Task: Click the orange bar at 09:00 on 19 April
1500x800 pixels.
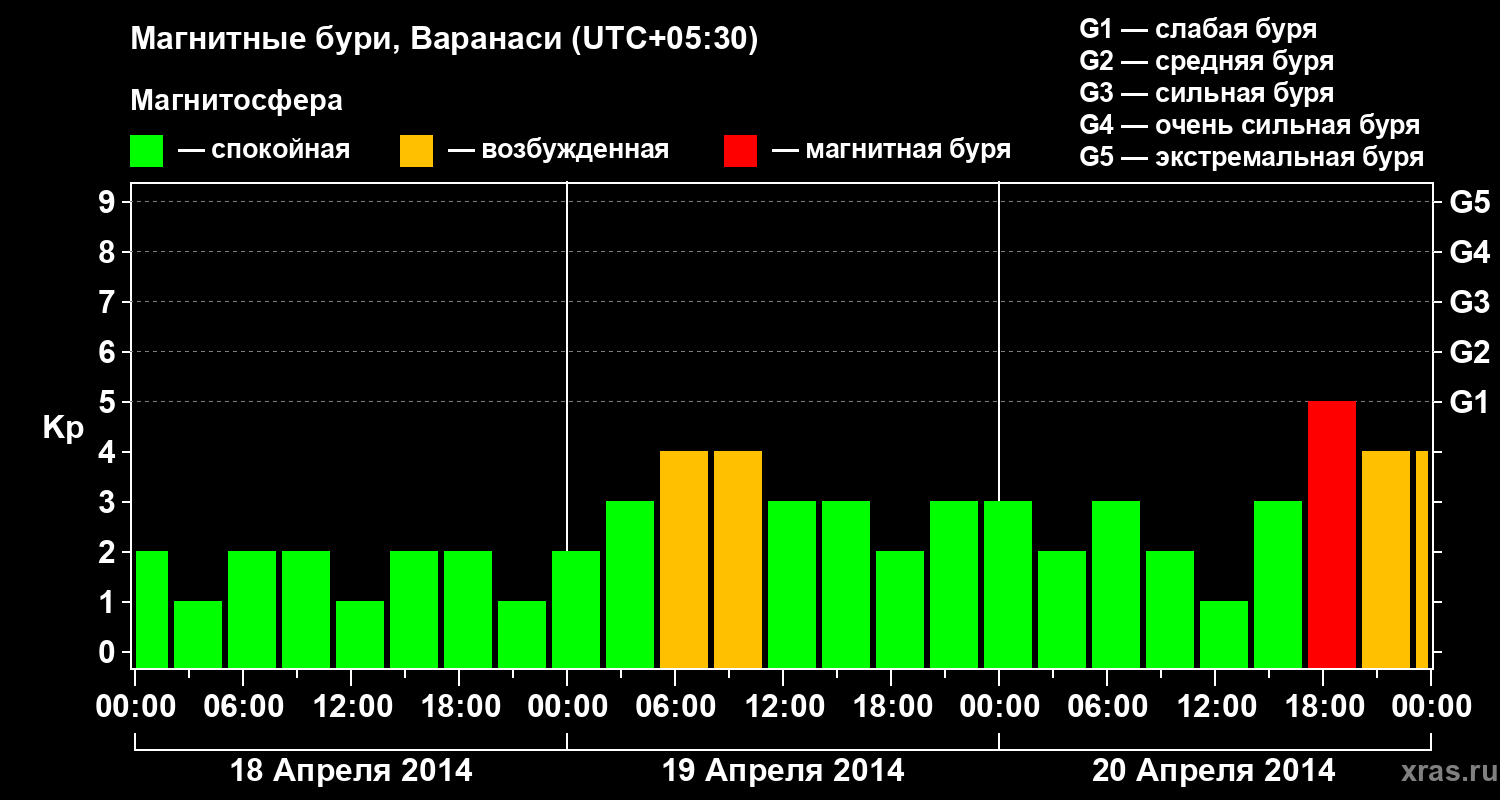Action: [x=738, y=559]
